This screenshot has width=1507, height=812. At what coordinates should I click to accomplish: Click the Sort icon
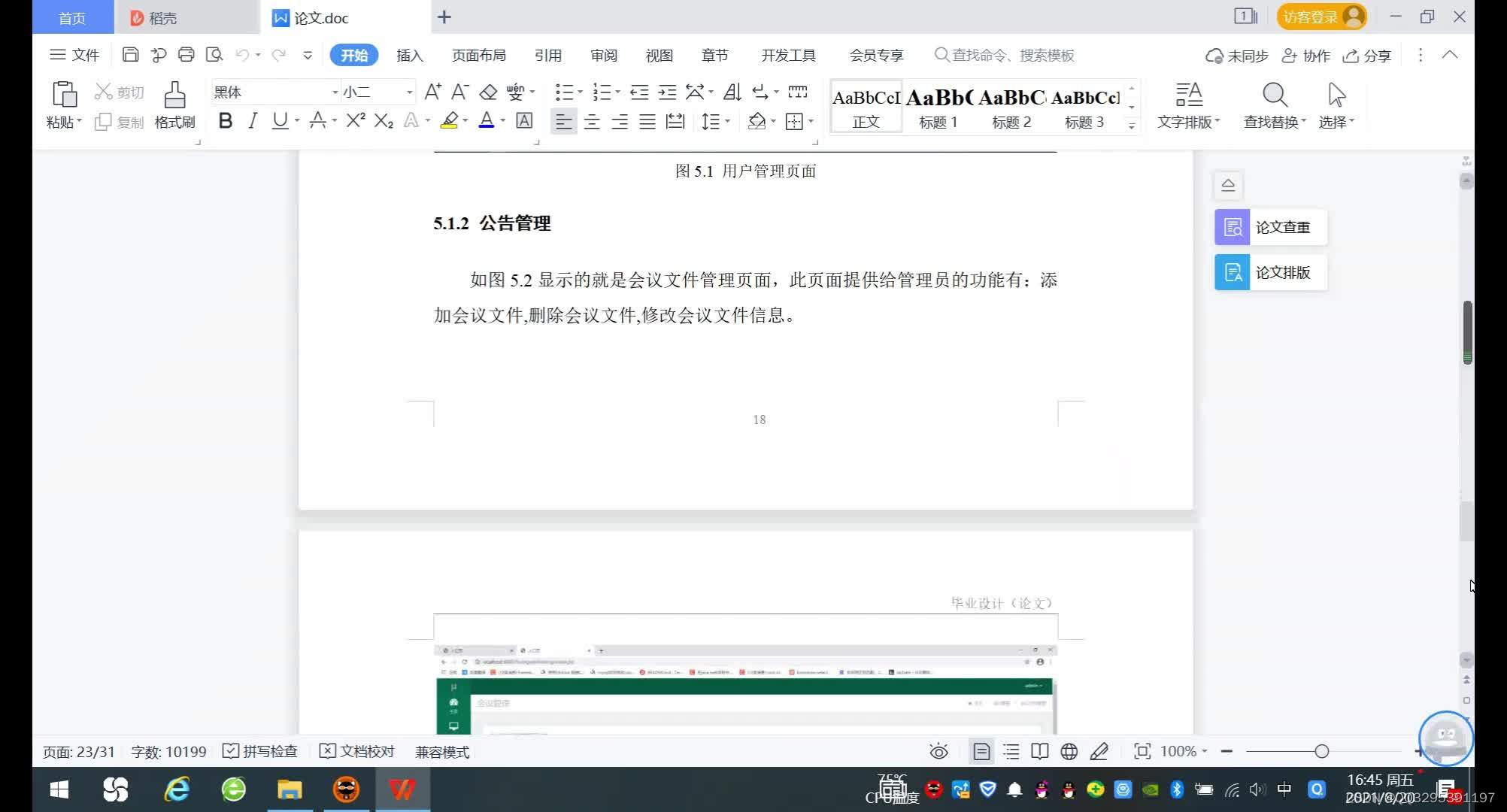tap(732, 92)
